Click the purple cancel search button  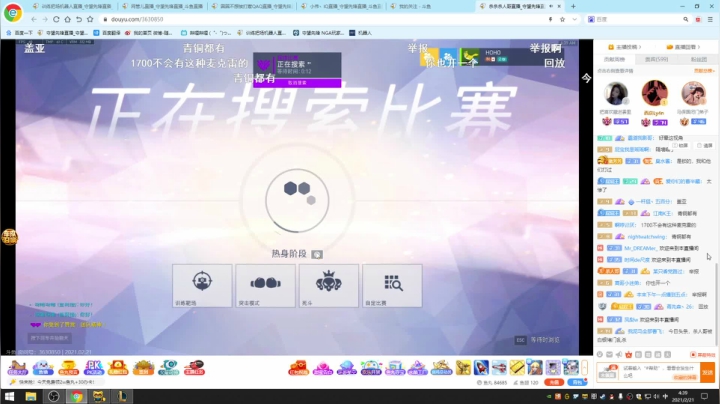[297, 83]
